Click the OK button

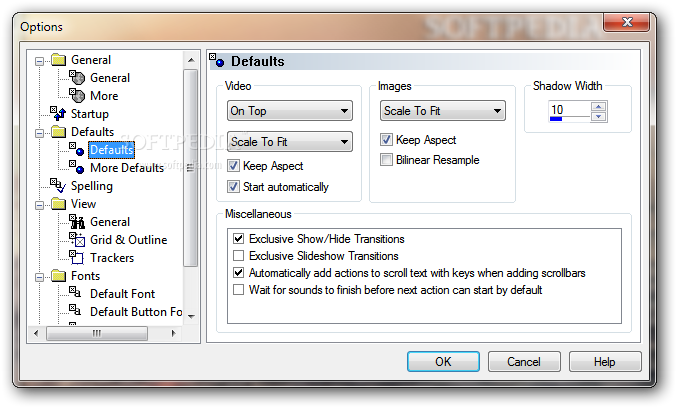443,361
